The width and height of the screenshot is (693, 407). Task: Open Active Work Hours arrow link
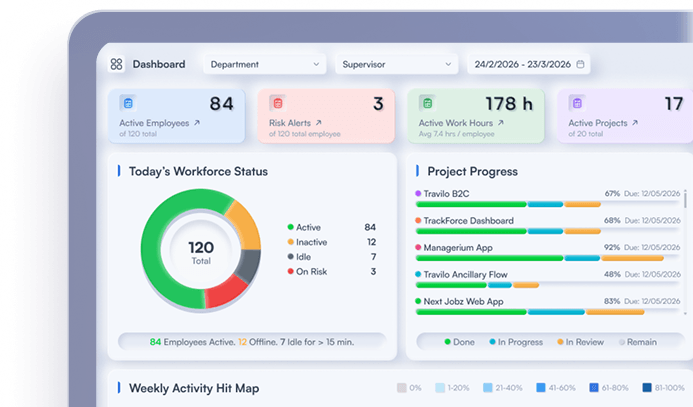click(501, 123)
